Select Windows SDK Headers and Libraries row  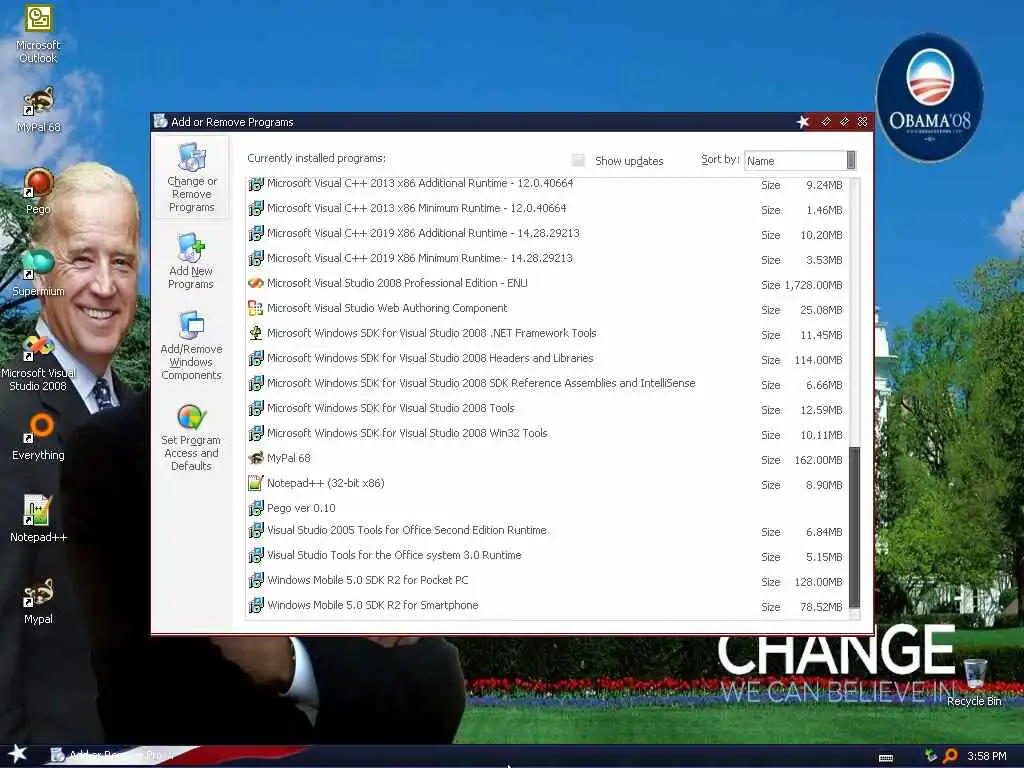click(x=547, y=359)
